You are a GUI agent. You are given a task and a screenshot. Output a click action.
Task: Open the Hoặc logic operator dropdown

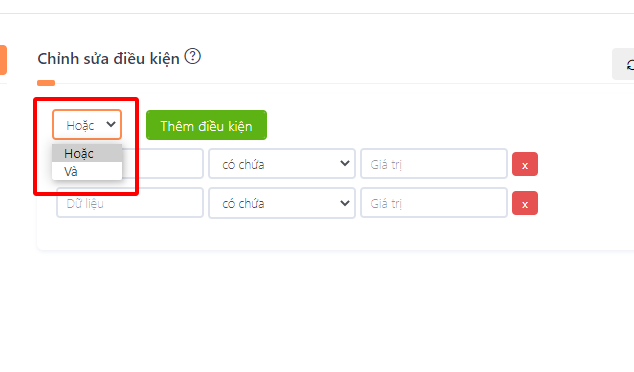87,125
